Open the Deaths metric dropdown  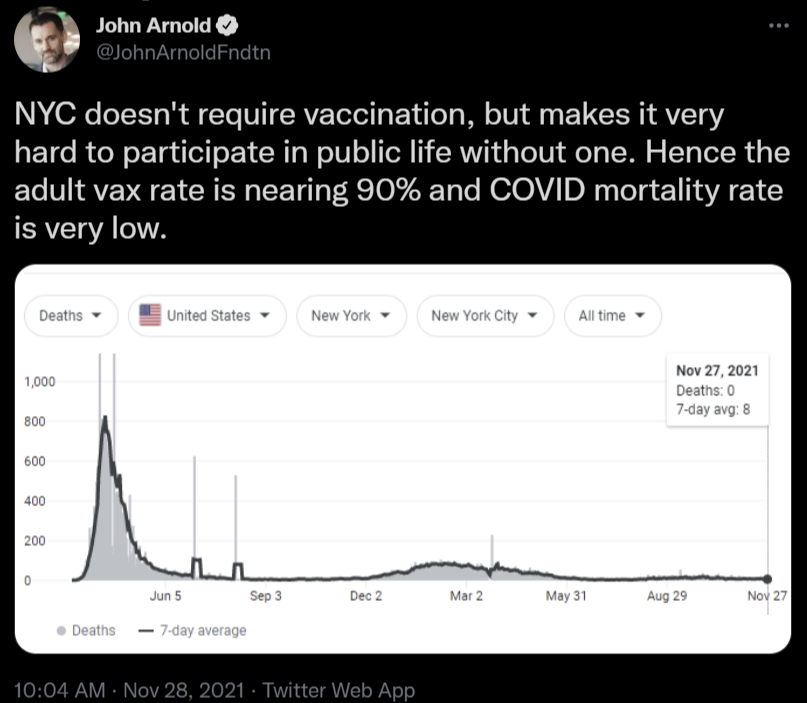(x=70, y=315)
